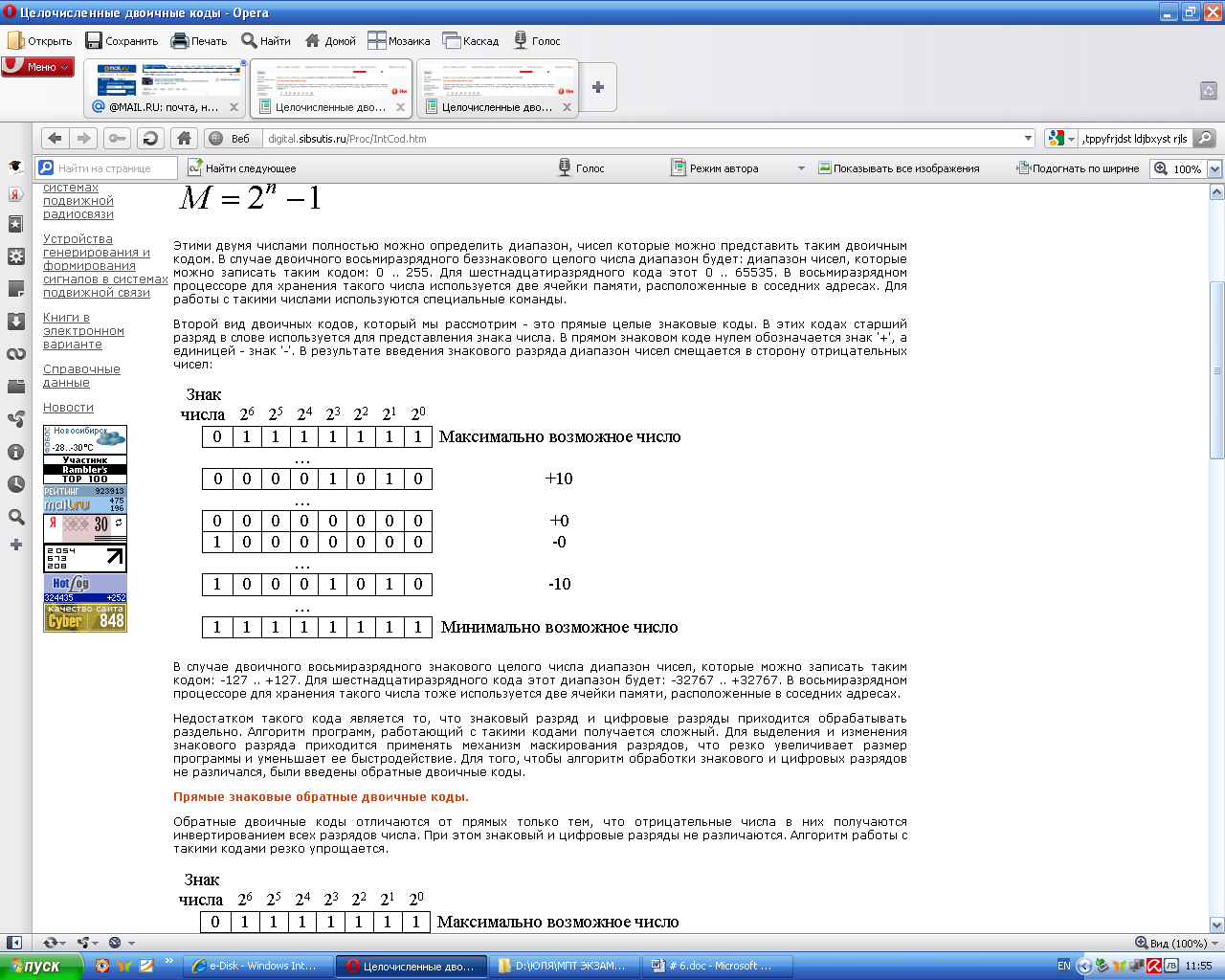Open the Yandex sidebar panel

[15, 194]
